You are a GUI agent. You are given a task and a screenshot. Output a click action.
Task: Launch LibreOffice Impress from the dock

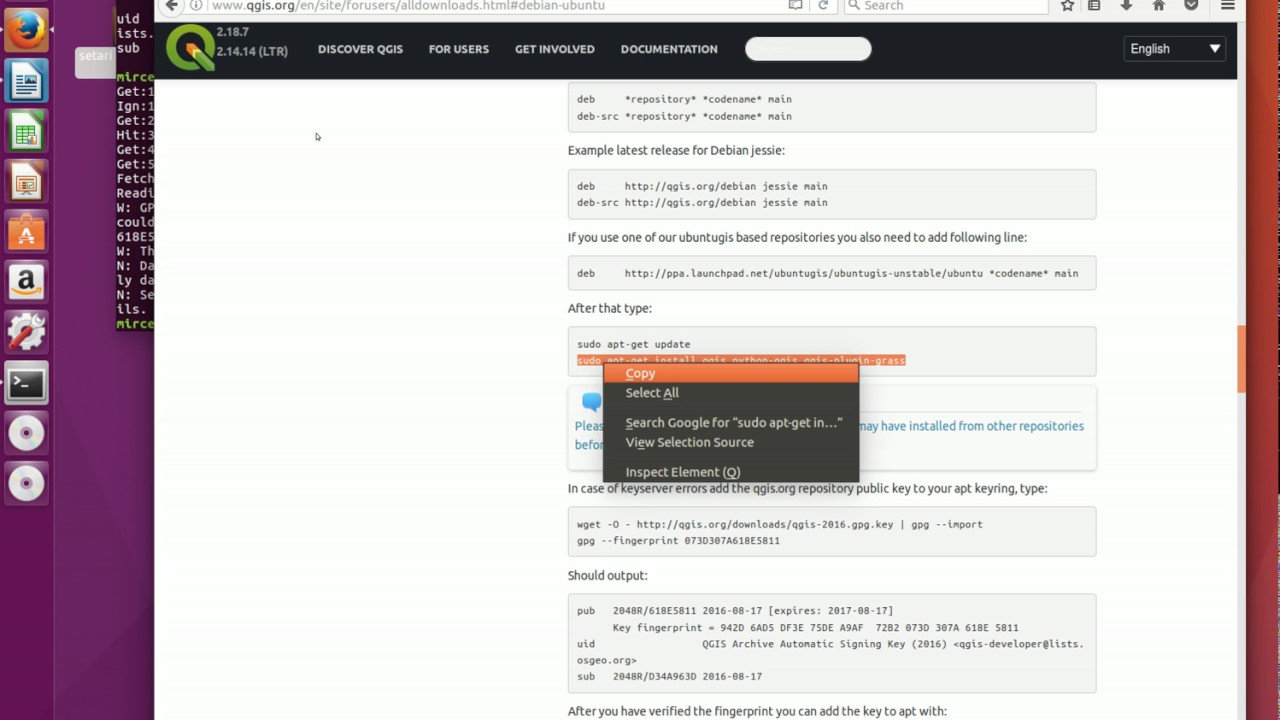coord(27,183)
